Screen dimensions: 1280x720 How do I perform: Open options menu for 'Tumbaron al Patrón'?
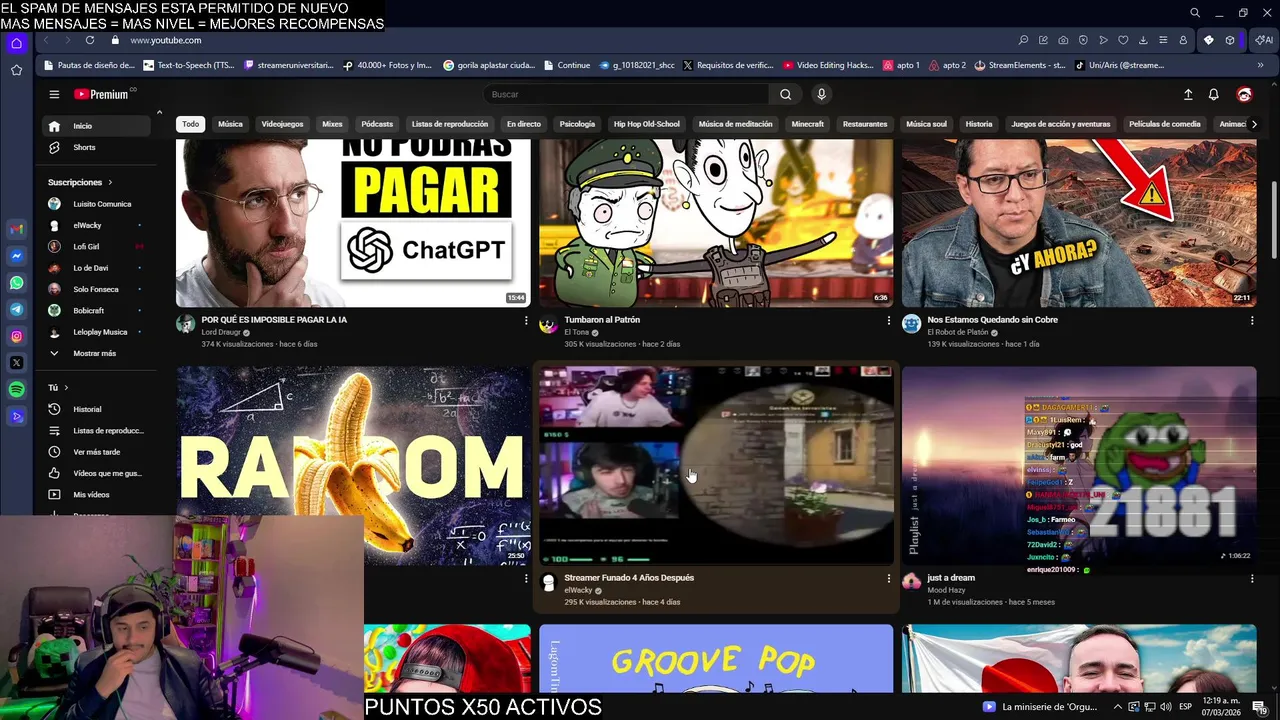coord(889,321)
